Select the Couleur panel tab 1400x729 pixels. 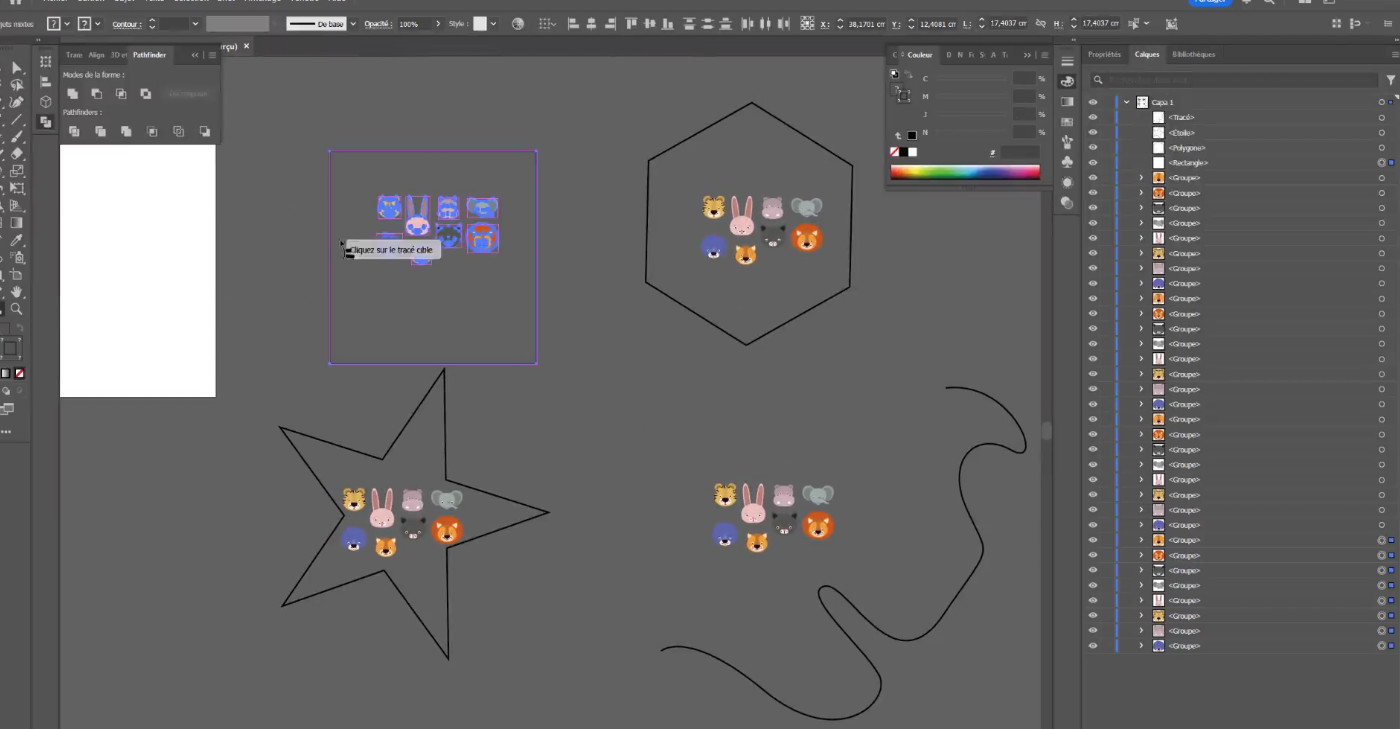coord(920,55)
